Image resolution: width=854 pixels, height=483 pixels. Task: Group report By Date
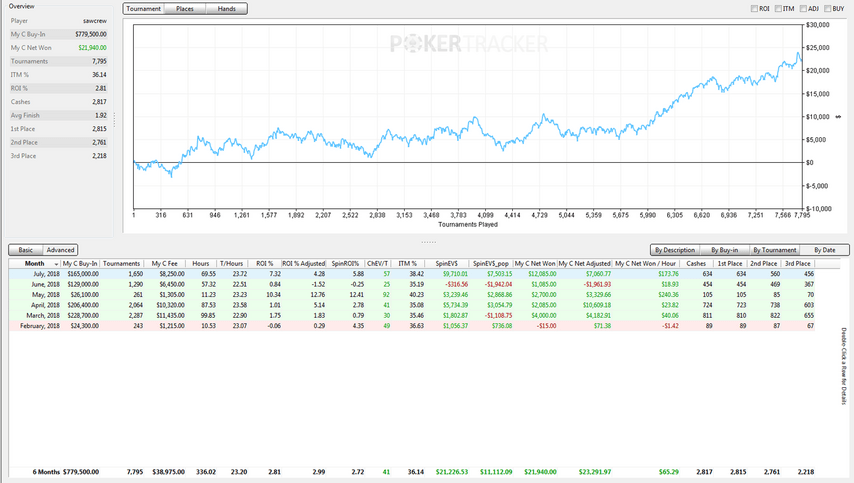(x=825, y=250)
